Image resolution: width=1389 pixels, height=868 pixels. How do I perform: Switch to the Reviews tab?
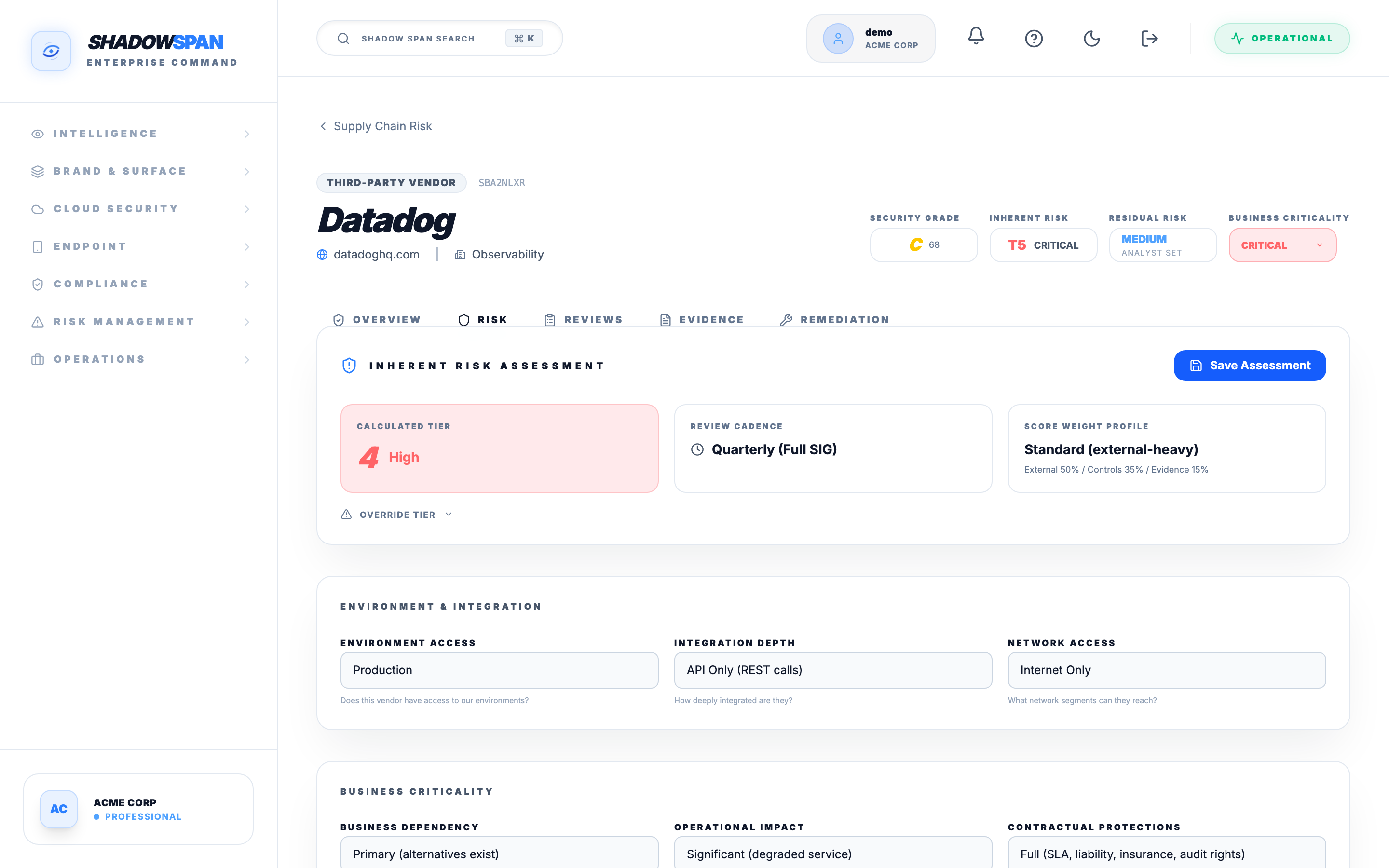pyautogui.click(x=583, y=320)
